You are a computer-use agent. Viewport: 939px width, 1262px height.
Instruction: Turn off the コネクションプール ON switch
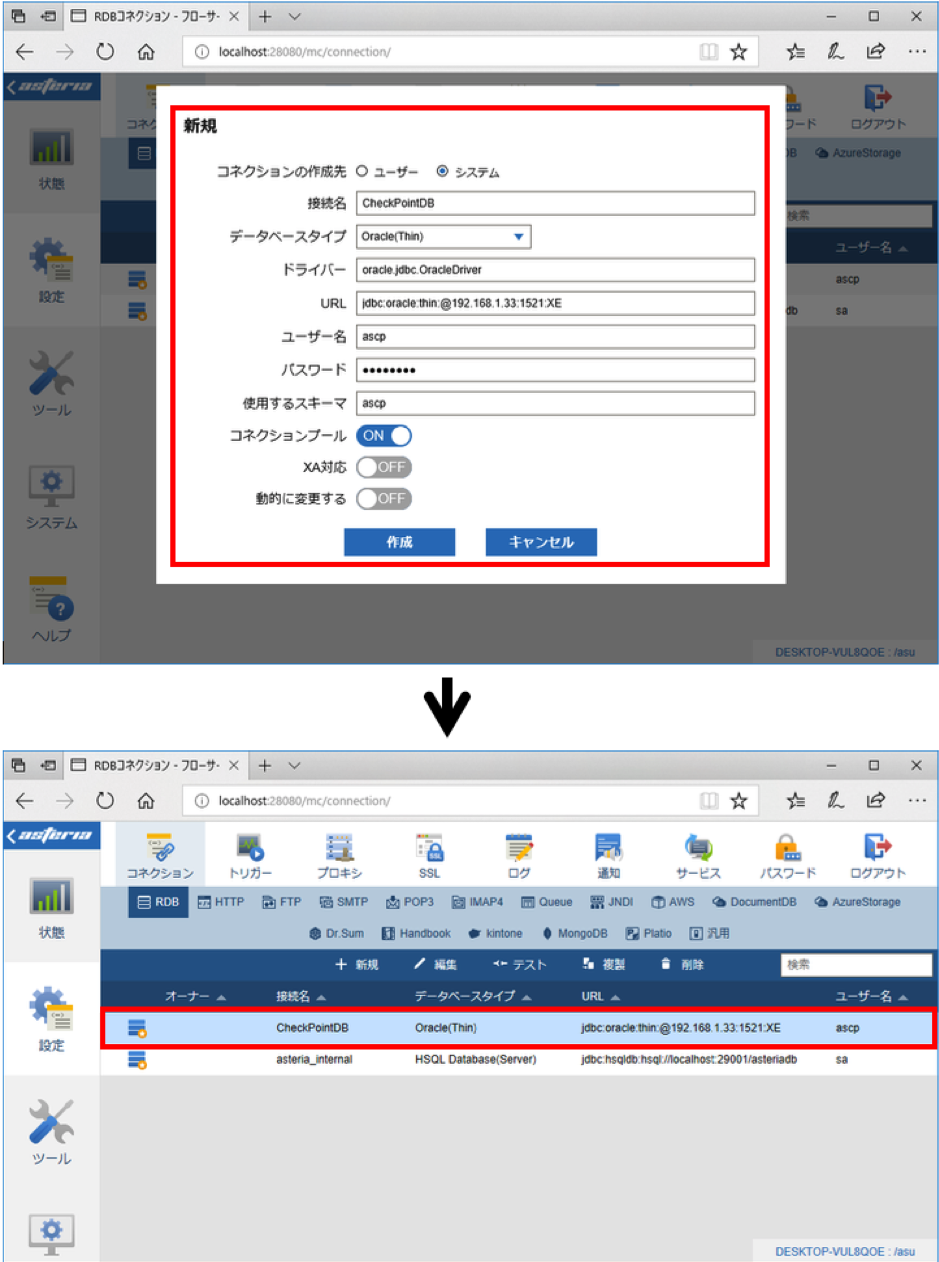point(384,436)
